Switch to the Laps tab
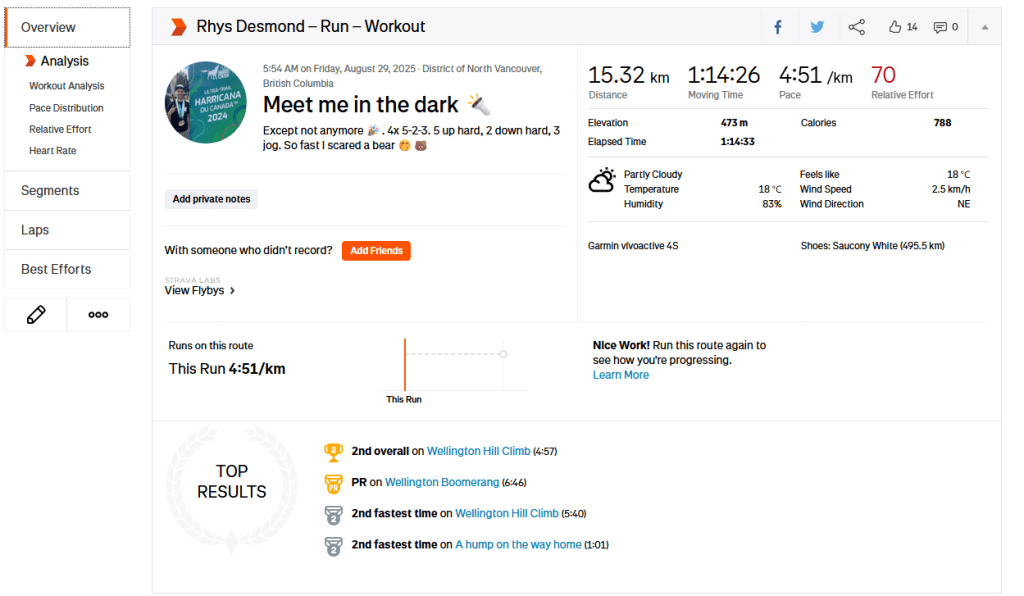The height and width of the screenshot is (596, 1024). tap(35, 230)
